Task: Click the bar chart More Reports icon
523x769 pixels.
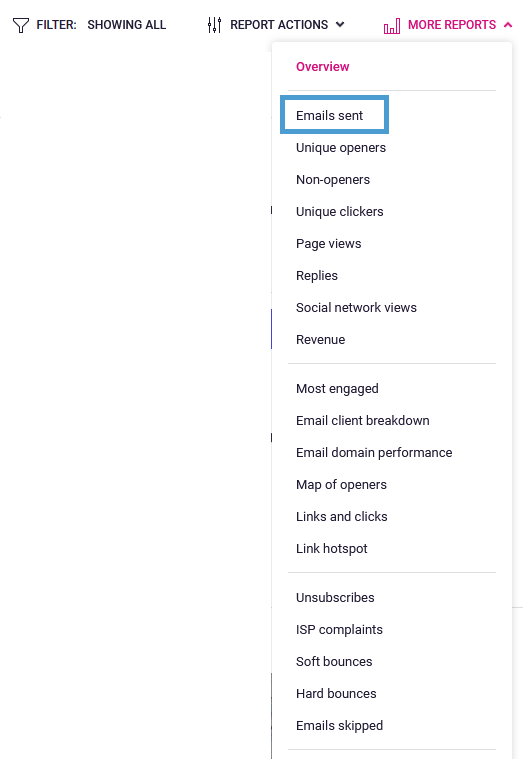Action: pyautogui.click(x=392, y=26)
